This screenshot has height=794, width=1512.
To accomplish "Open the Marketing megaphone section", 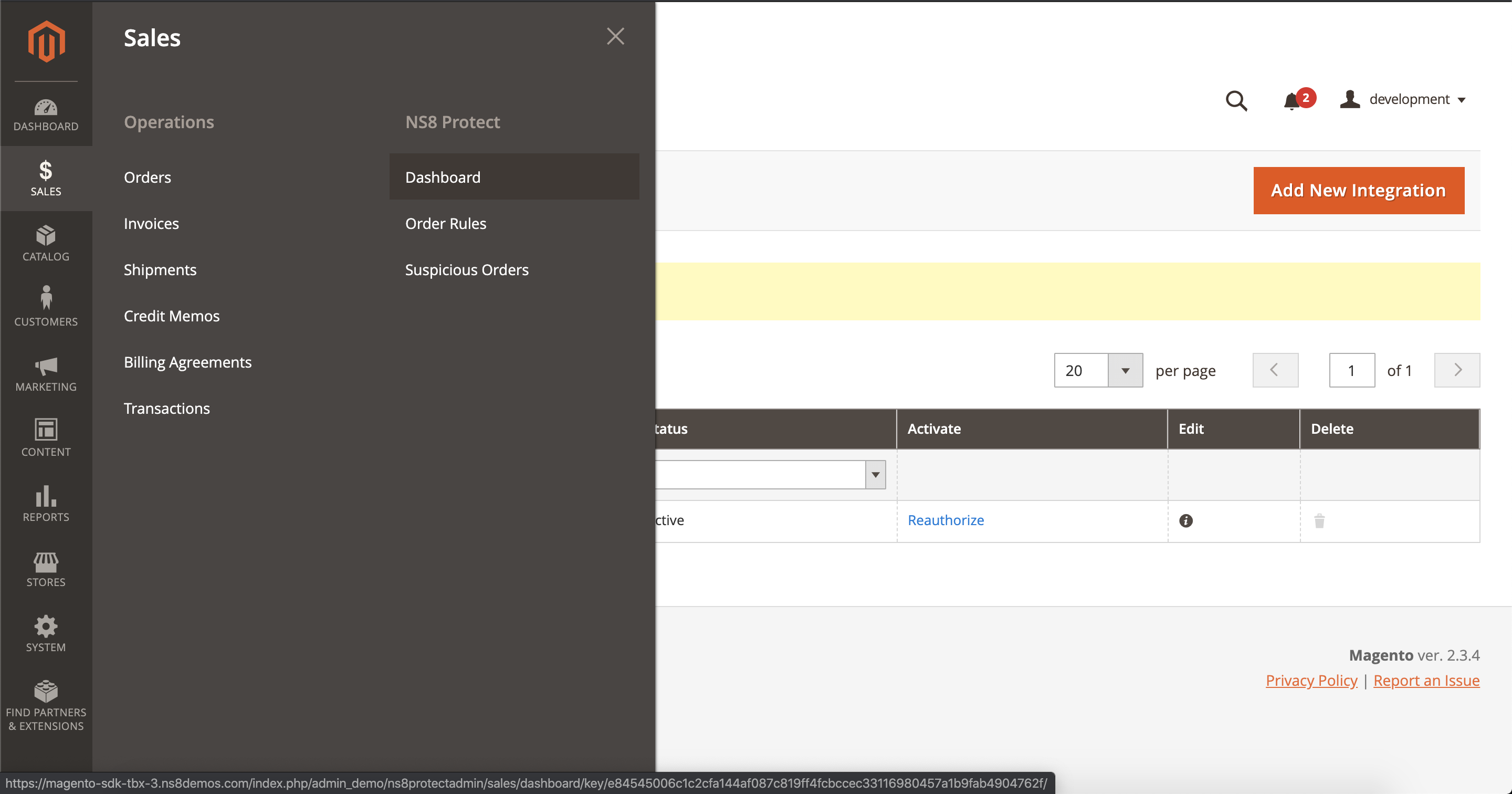I will click(x=46, y=373).
